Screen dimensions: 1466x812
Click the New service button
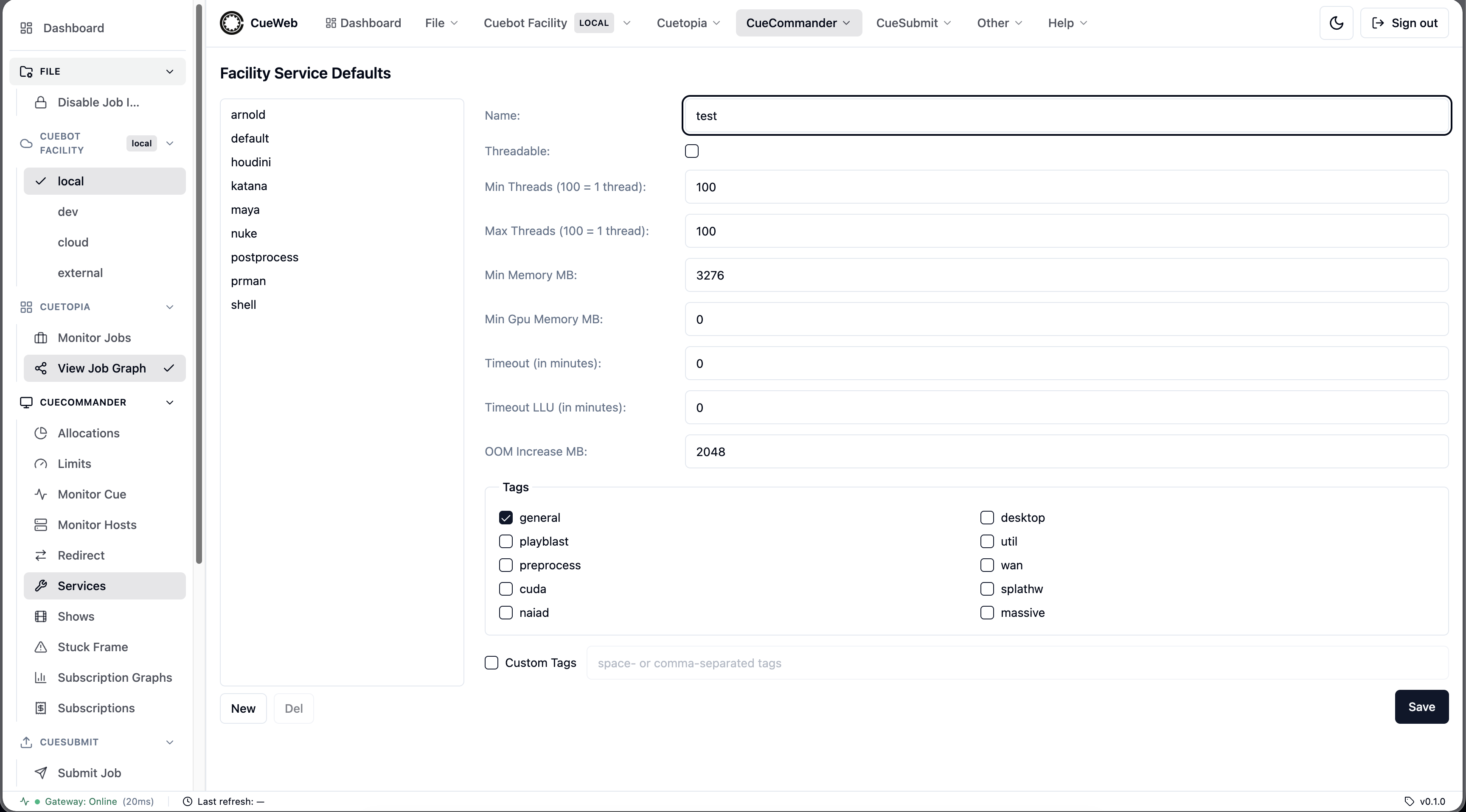pos(243,708)
